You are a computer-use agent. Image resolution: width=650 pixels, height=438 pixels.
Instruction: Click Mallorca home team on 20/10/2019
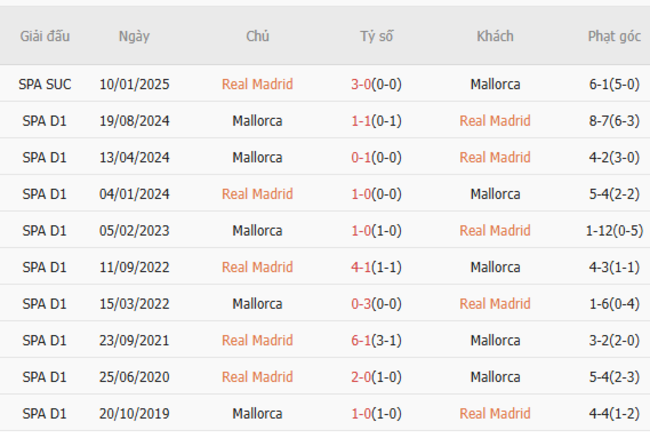point(257,413)
